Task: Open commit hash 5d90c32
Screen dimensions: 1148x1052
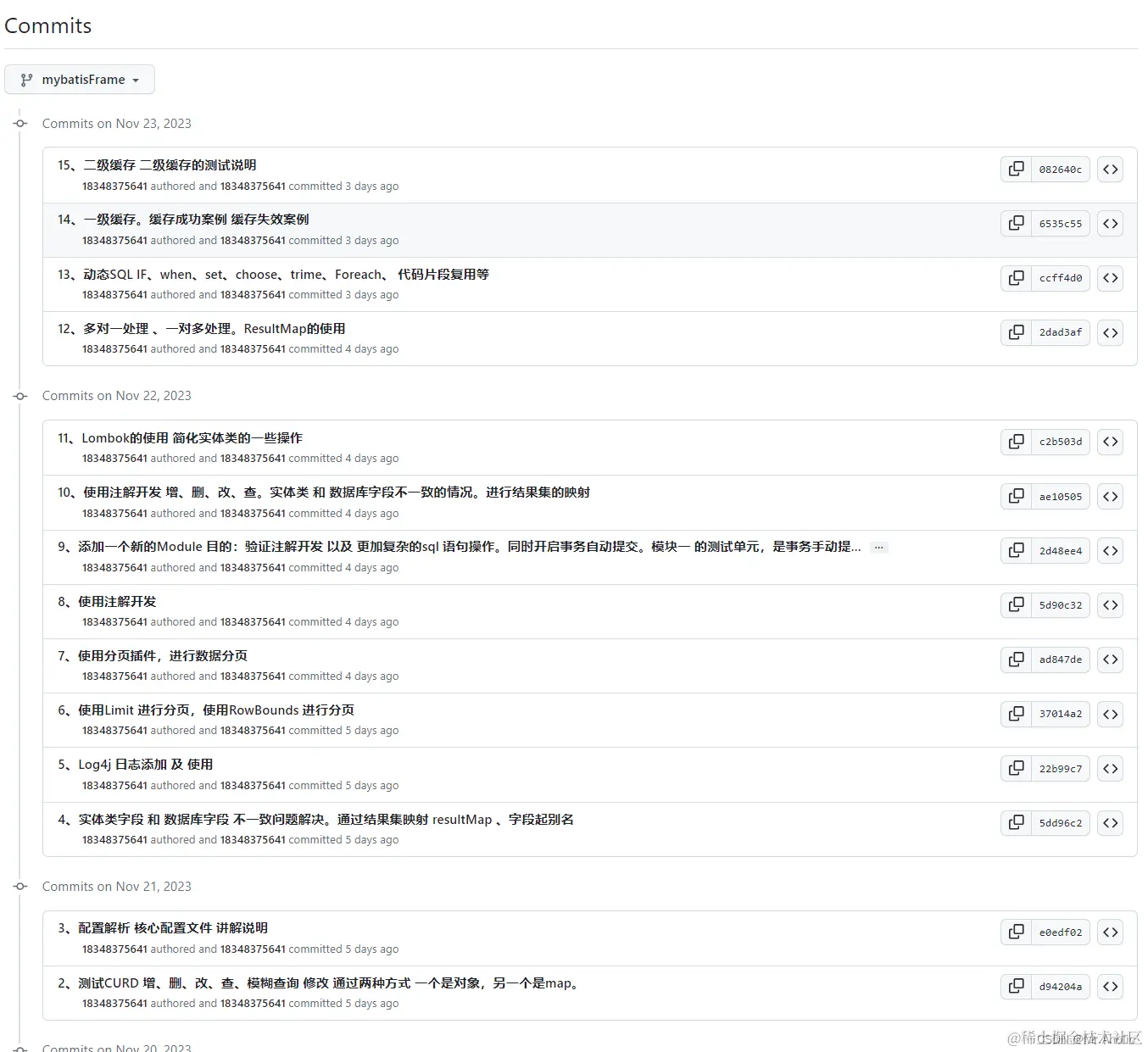Action: 1061,605
